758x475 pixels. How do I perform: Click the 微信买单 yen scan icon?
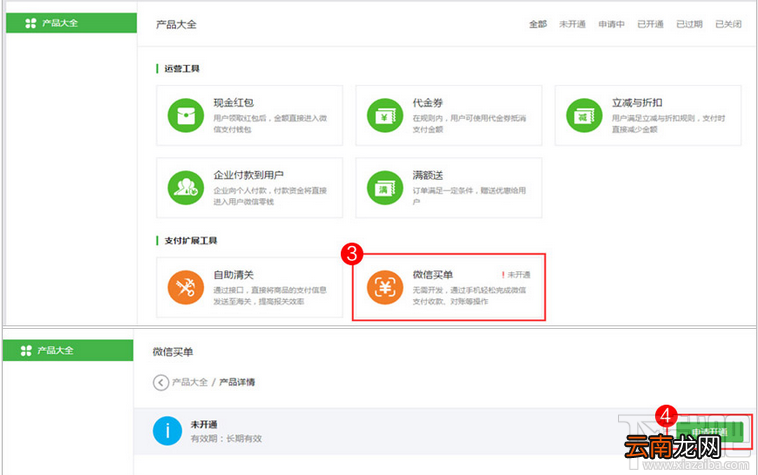pyautogui.click(x=385, y=288)
